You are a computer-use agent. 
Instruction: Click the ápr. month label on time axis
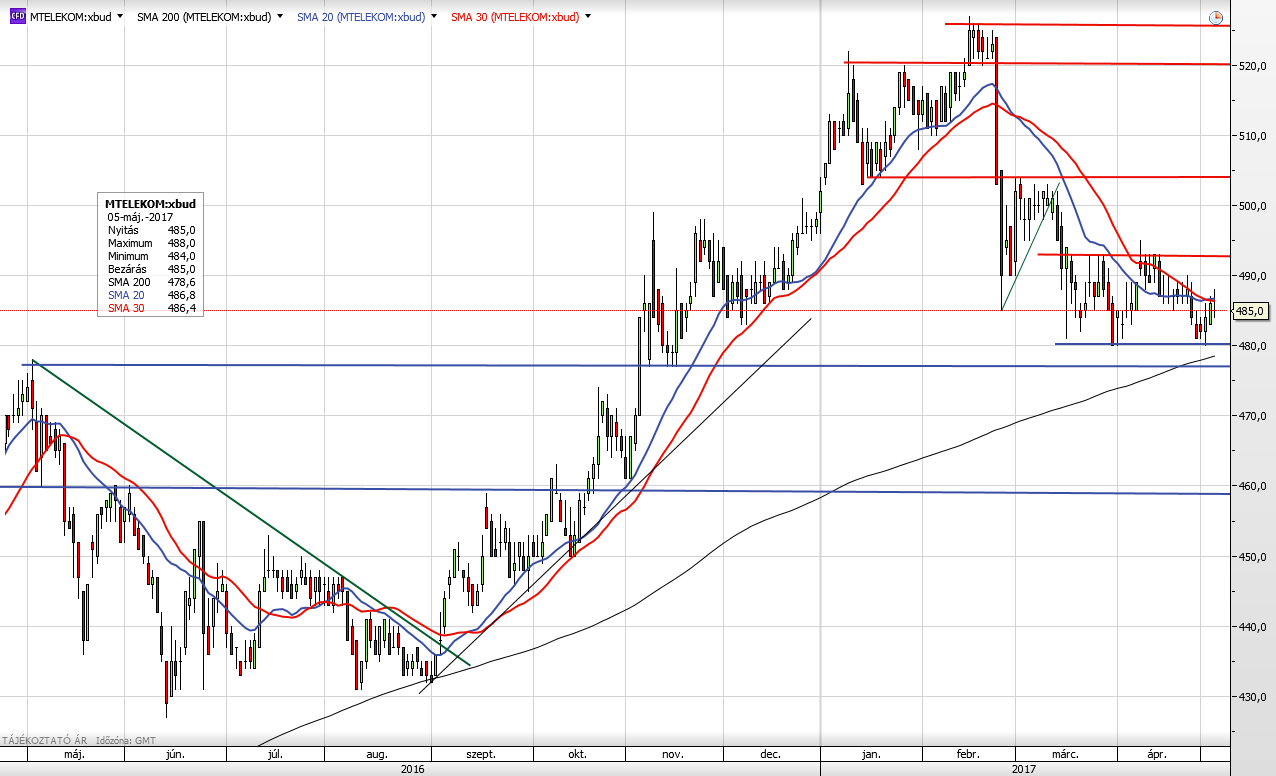click(x=1158, y=755)
